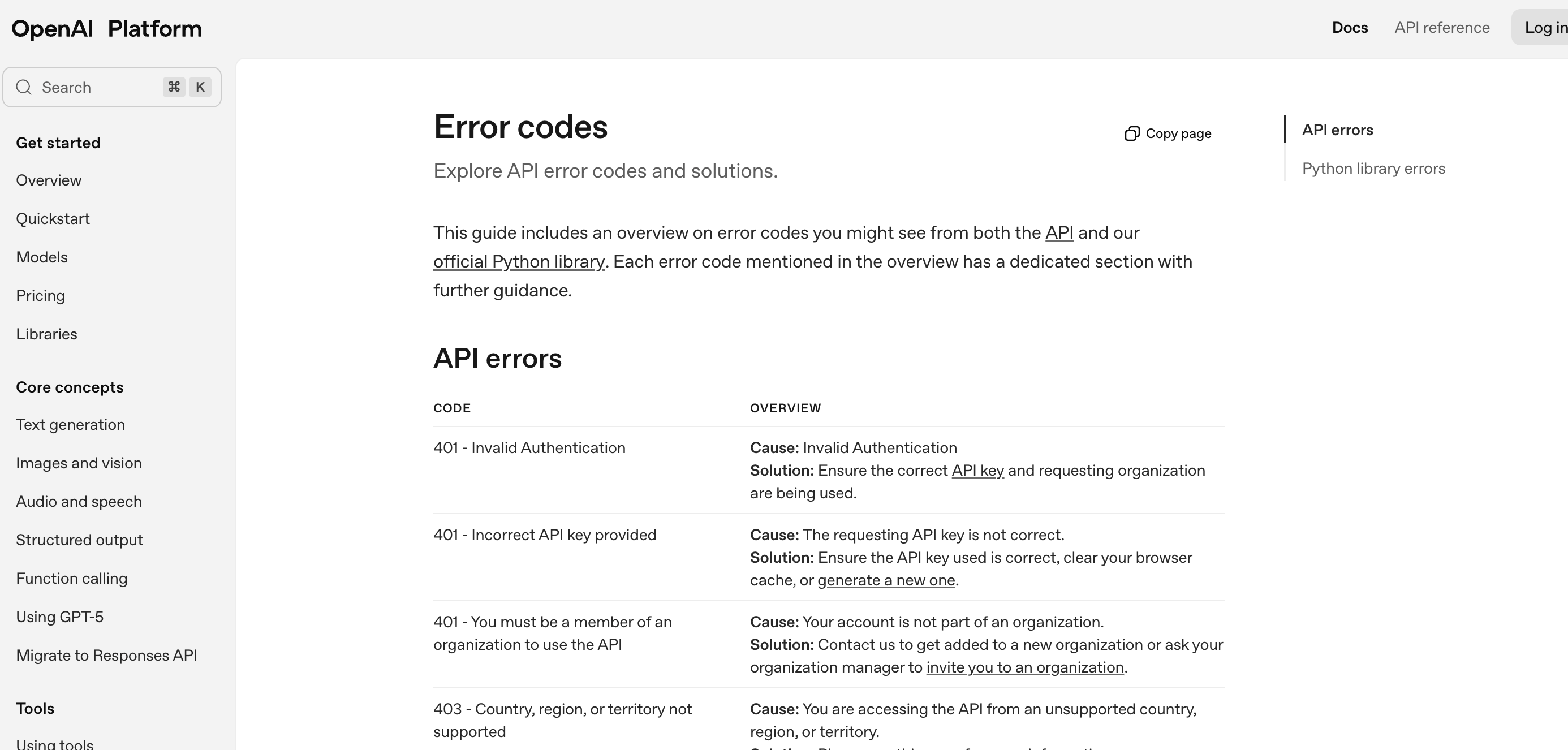The height and width of the screenshot is (750, 1568).
Task: Open the API key link
Action: [x=977, y=470]
